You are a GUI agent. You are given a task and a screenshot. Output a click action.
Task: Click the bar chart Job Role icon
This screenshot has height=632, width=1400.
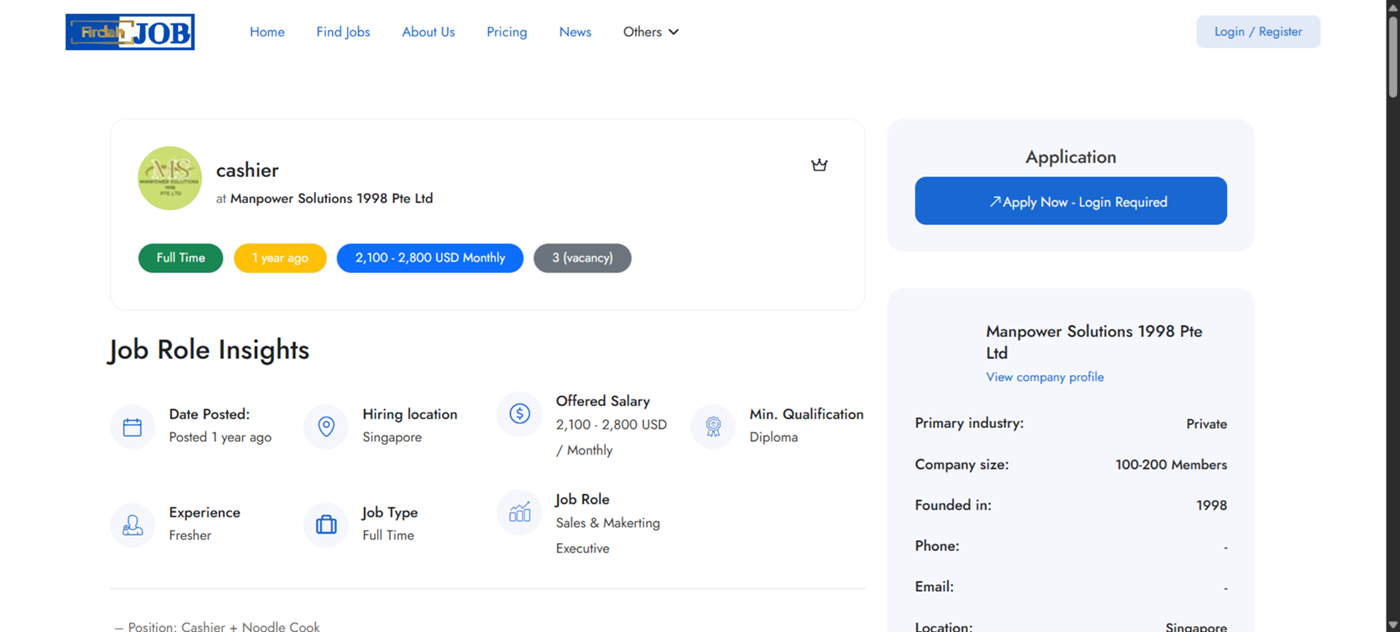pyautogui.click(x=519, y=512)
